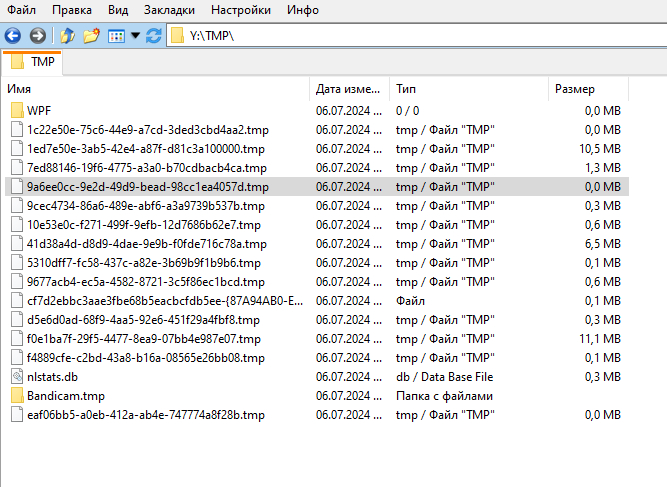The image size is (667, 487).
Task: Select file d5e6d0ad-68f9-4aa5-92e6-451f29a4fbf8.tmp
Action: coord(143,320)
